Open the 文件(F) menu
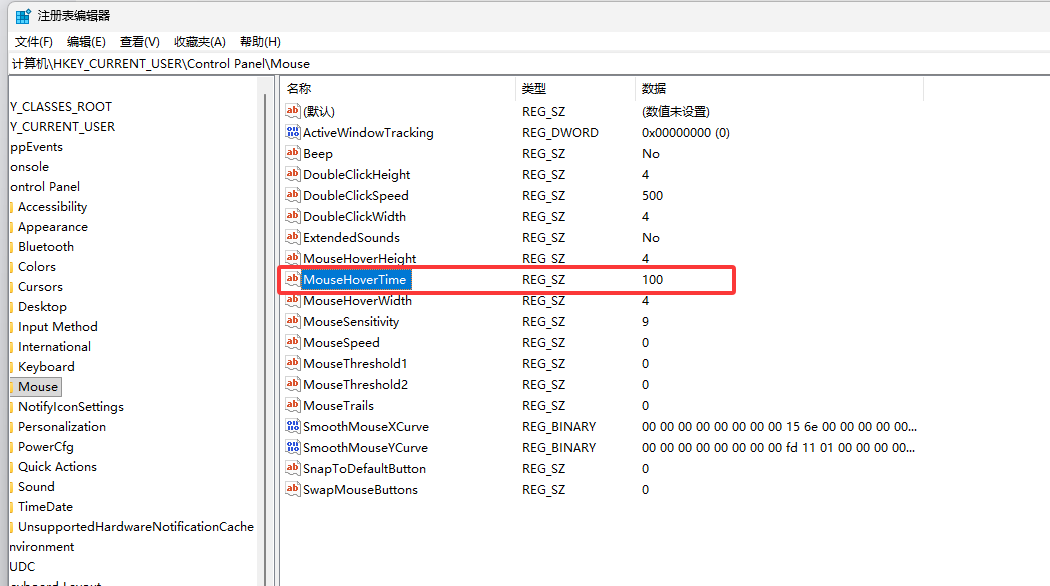Image resolution: width=1050 pixels, height=586 pixels. click(x=33, y=42)
